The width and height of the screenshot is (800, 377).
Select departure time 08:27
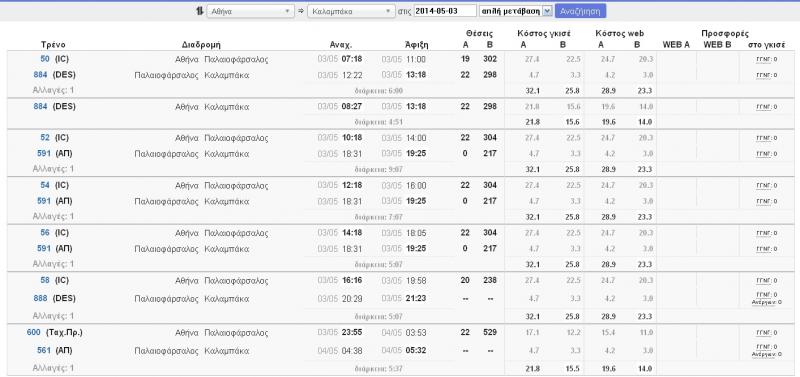pos(352,107)
